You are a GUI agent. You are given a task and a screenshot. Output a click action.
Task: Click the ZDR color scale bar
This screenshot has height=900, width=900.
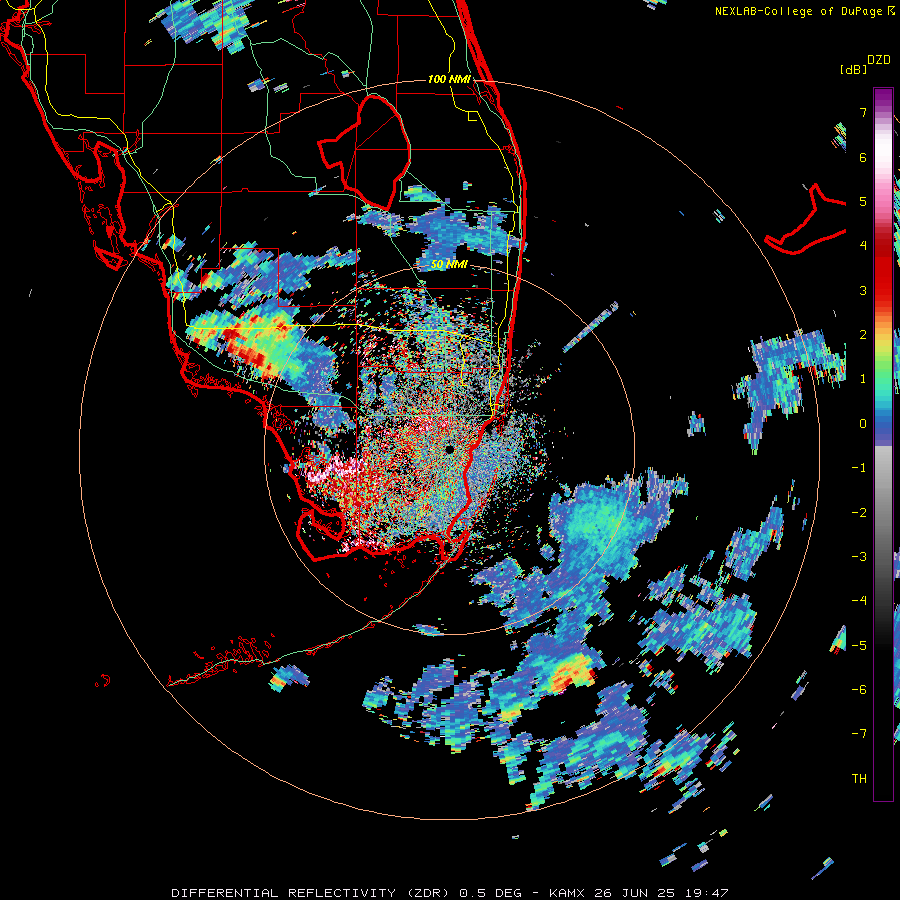[883, 444]
